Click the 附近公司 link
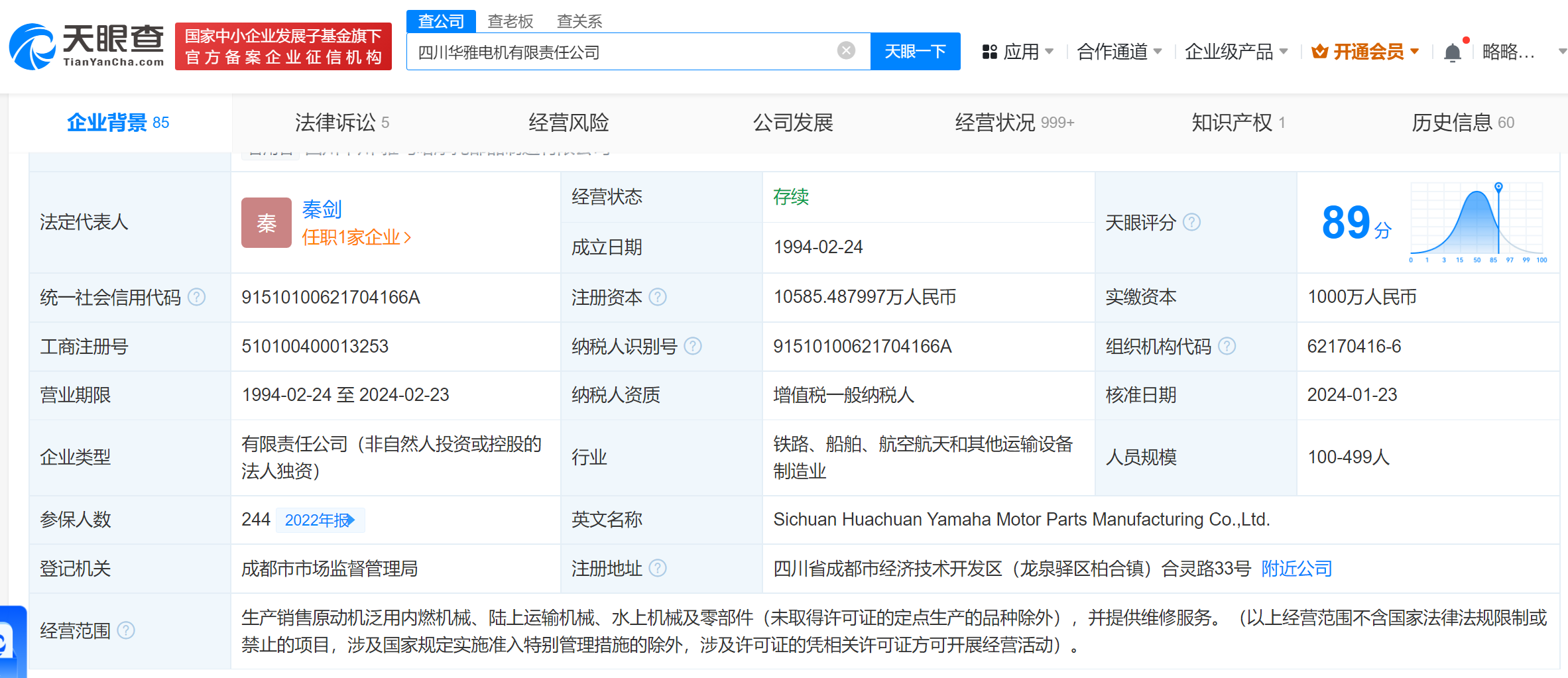The height and width of the screenshot is (678, 1568). coord(1296,569)
